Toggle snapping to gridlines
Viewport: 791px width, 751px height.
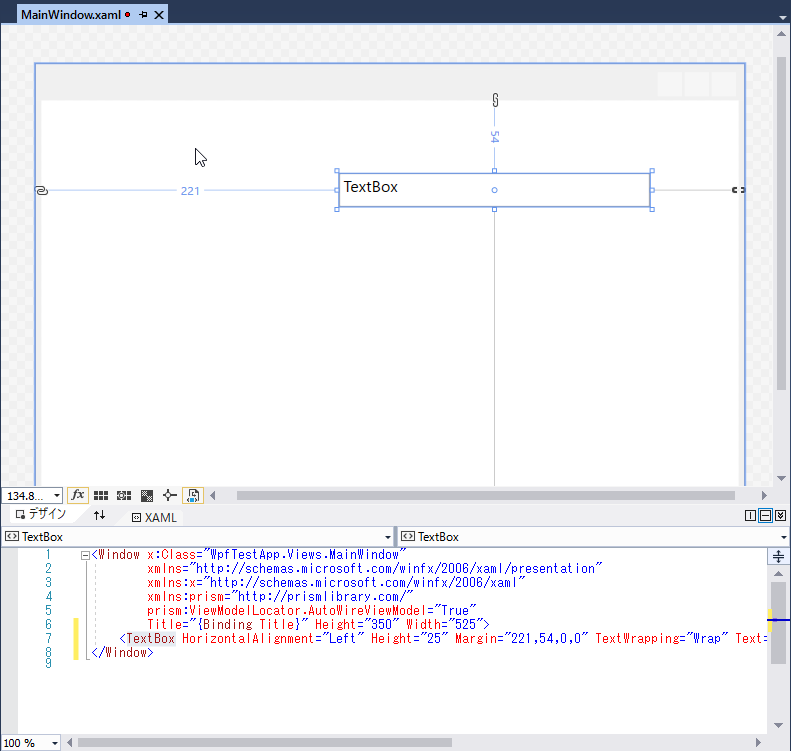pos(124,496)
